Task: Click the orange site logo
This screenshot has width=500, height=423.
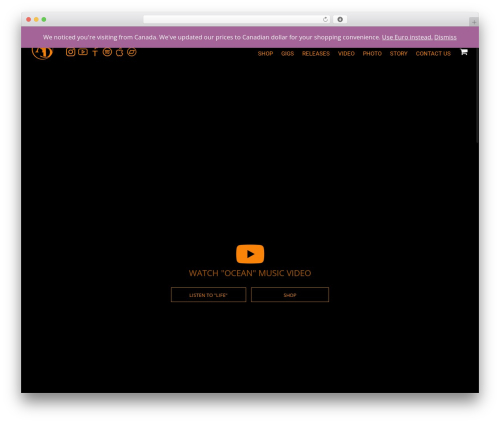Action: click(42, 53)
